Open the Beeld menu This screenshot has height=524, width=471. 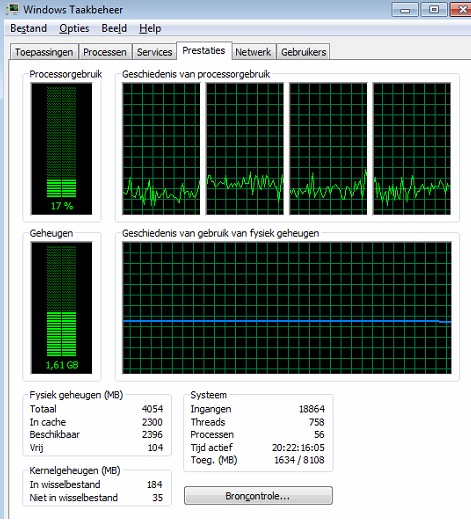(114, 28)
